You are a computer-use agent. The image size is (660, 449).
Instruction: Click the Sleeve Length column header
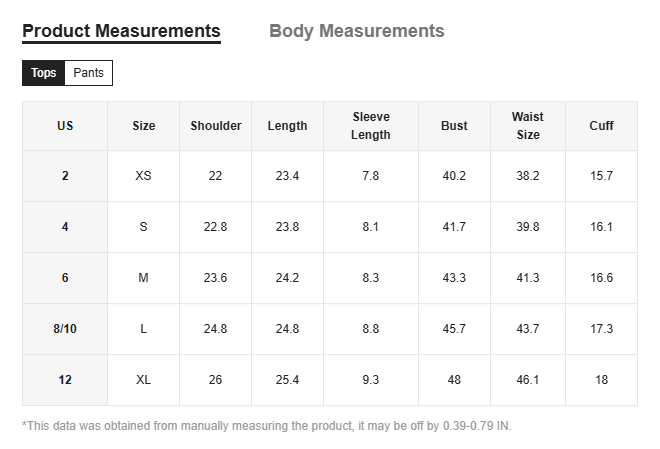[x=371, y=126]
